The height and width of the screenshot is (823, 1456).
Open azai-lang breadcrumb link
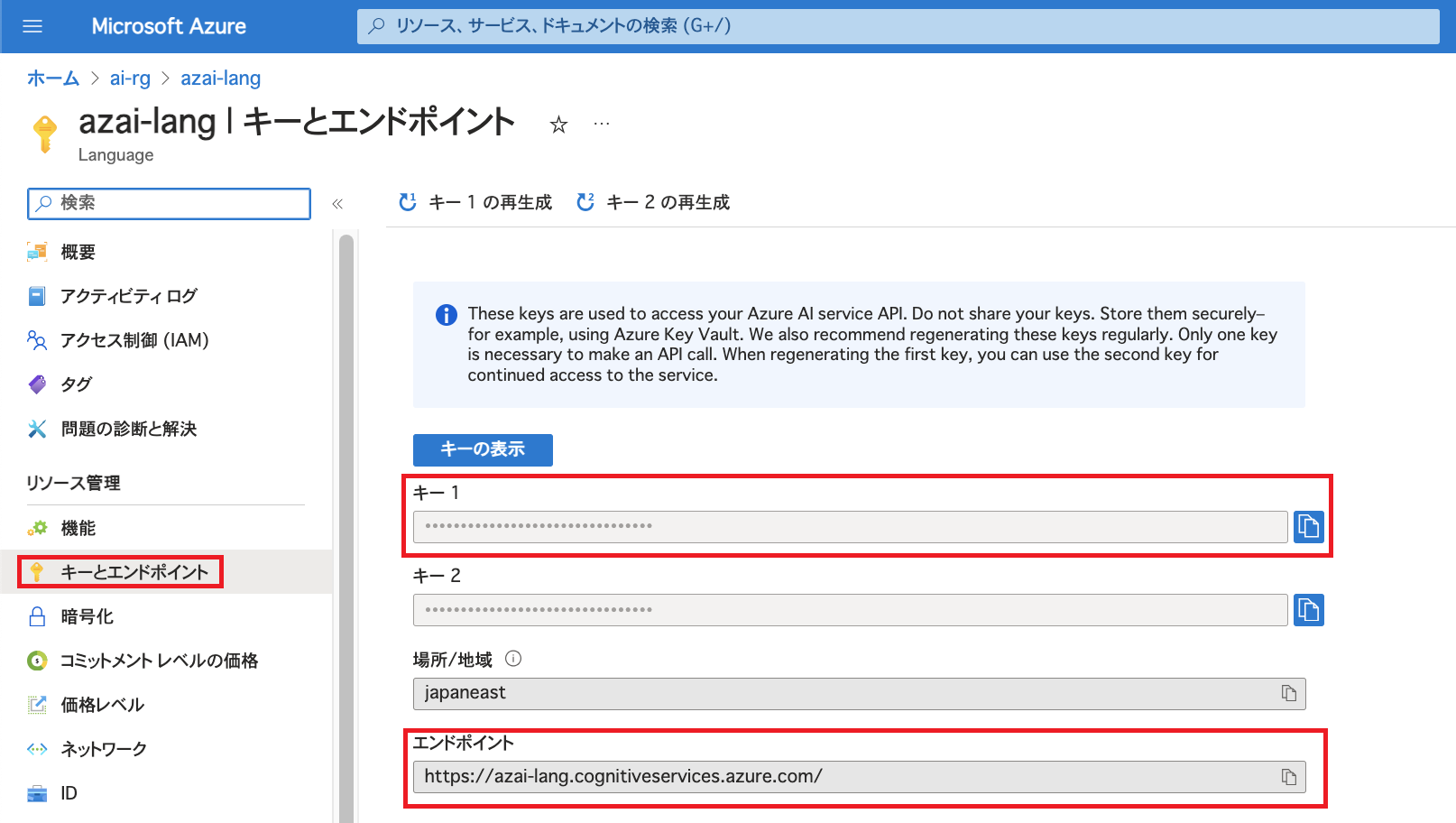(220, 79)
